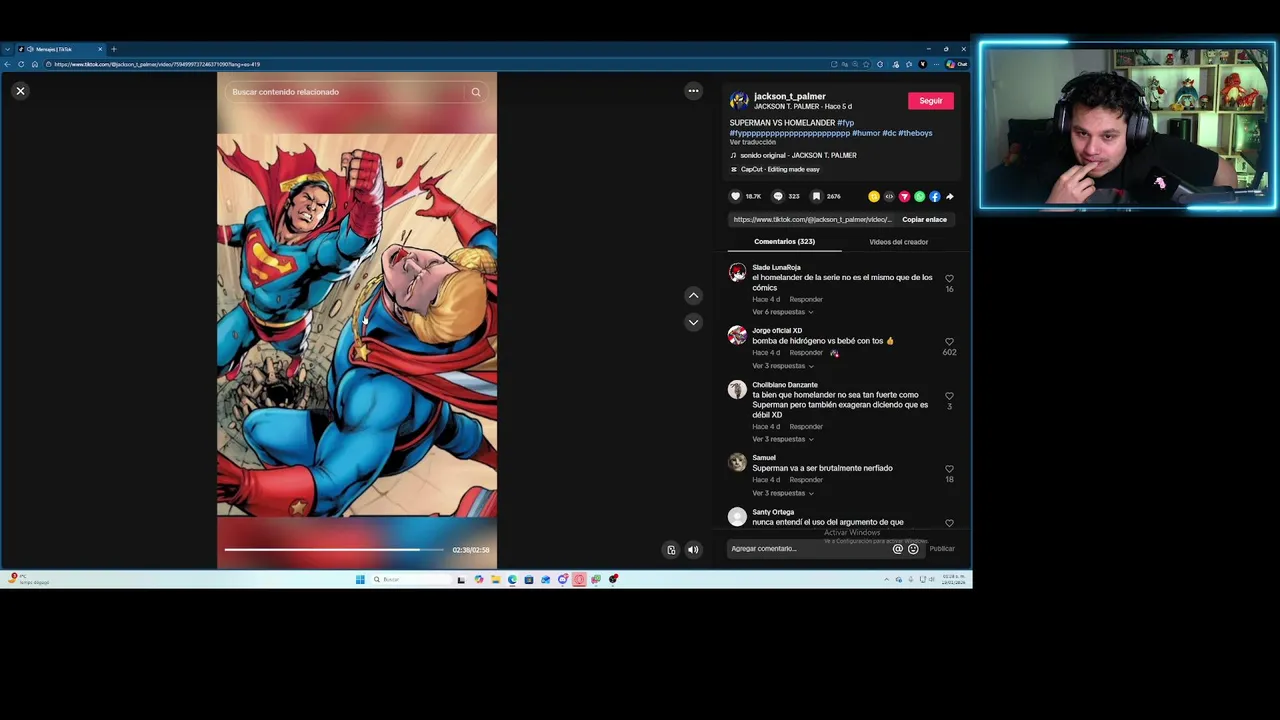This screenshot has width=1280, height=720.
Task: Mute the video with speaker icon
Action: [x=693, y=550]
